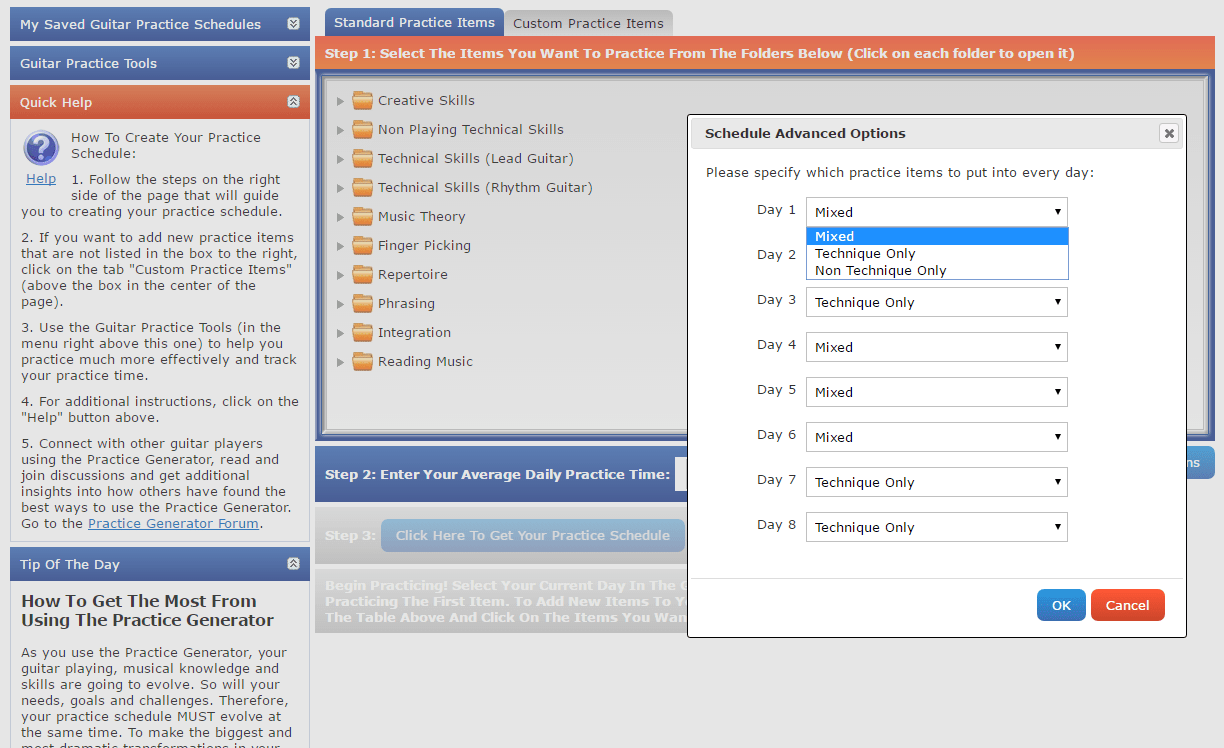Screen dimensions: 1224x748
Task: Click the Phrasing folder icon
Action: [x=362, y=303]
